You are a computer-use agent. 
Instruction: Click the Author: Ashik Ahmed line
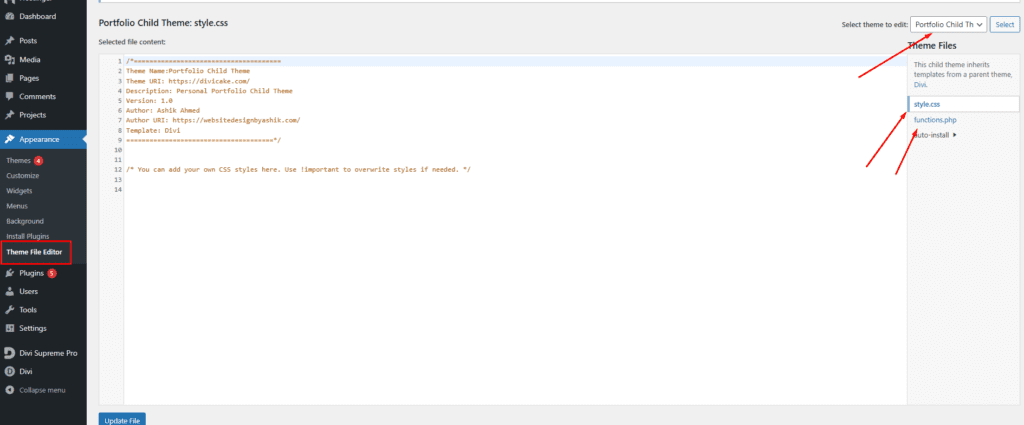tap(163, 110)
